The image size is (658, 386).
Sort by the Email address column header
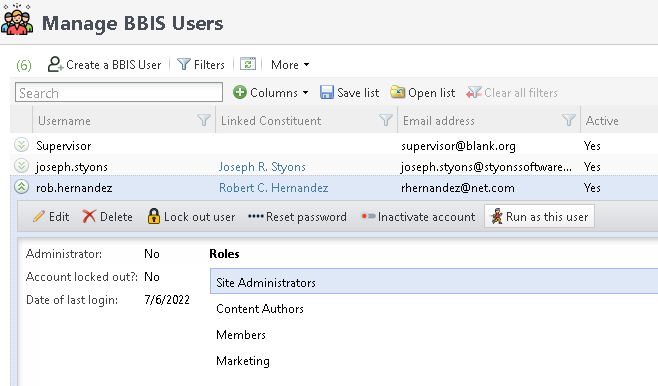(439, 121)
